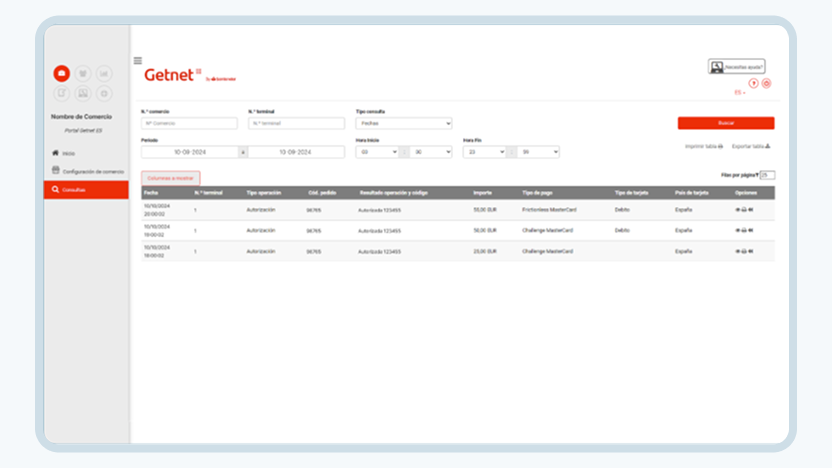Screen dimensions: 832x468
Task: Click Imprimir tabla link
Action: (704, 146)
